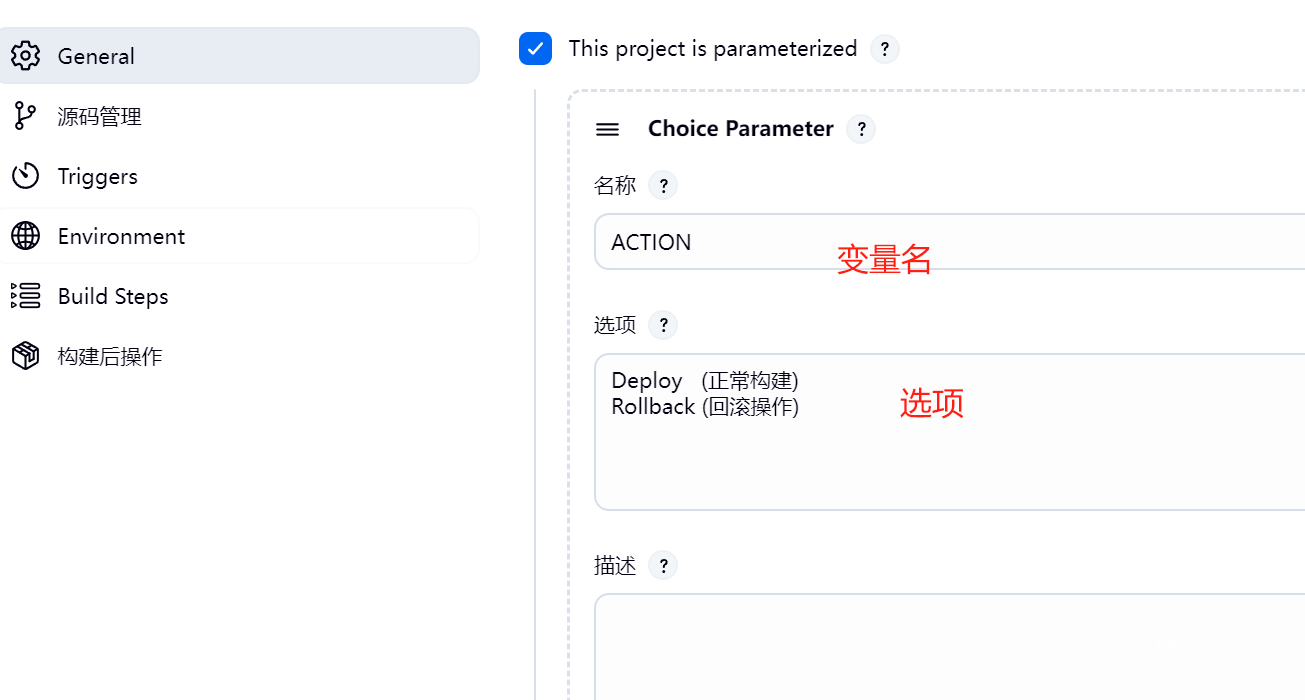The height and width of the screenshot is (700, 1305).
Task: Uncheck This project is parameterized
Action: (536, 48)
